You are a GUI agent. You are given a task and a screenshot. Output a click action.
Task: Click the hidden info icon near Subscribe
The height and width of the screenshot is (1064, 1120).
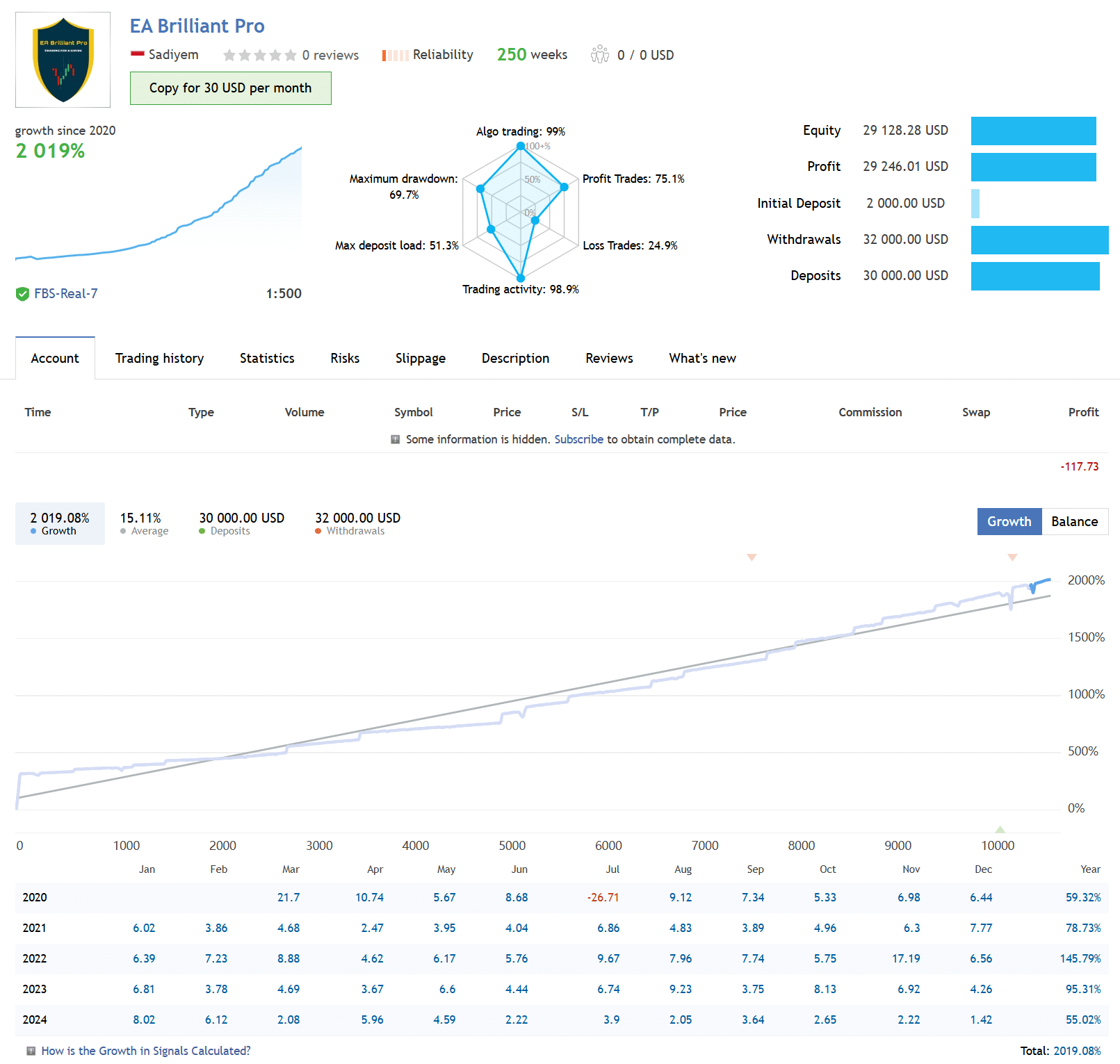pyautogui.click(x=395, y=439)
